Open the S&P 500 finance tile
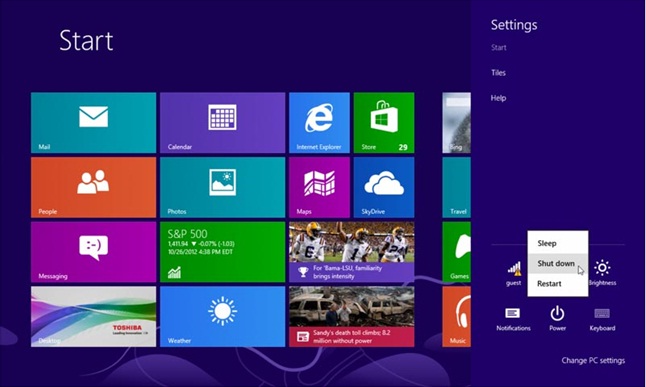 [222, 252]
